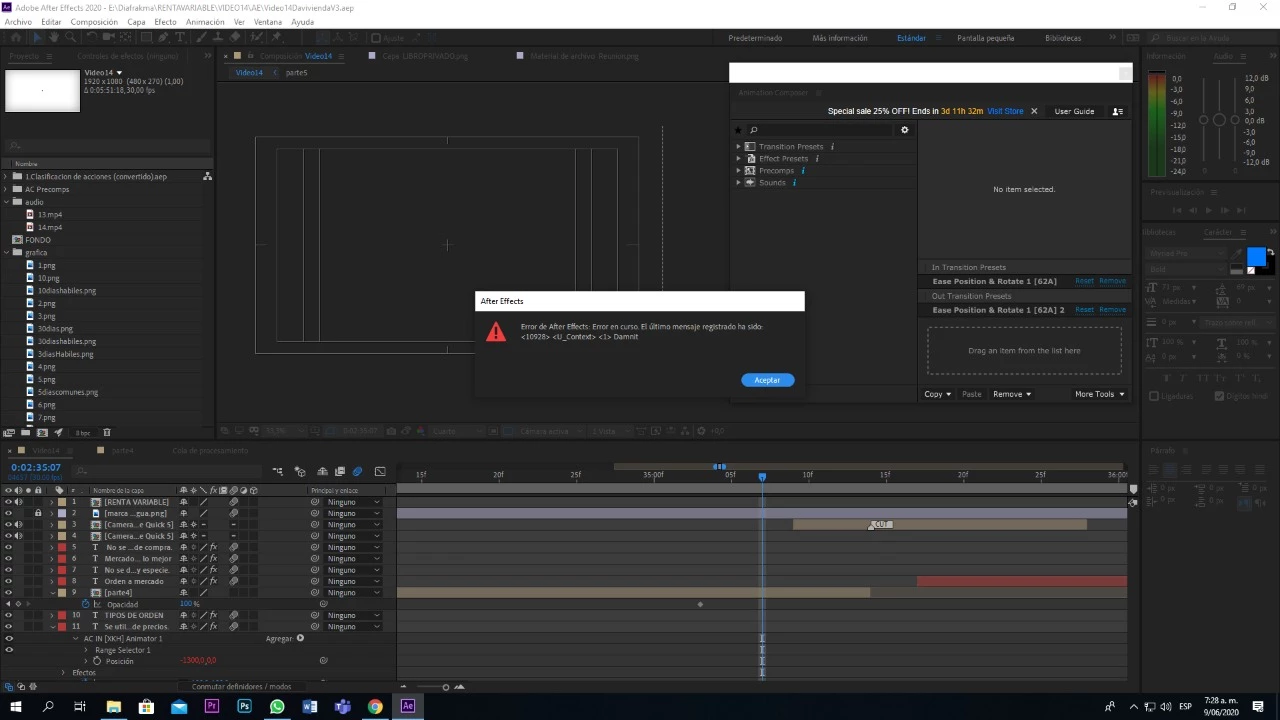
Task: Open the User Guide button
Action: point(1074,111)
